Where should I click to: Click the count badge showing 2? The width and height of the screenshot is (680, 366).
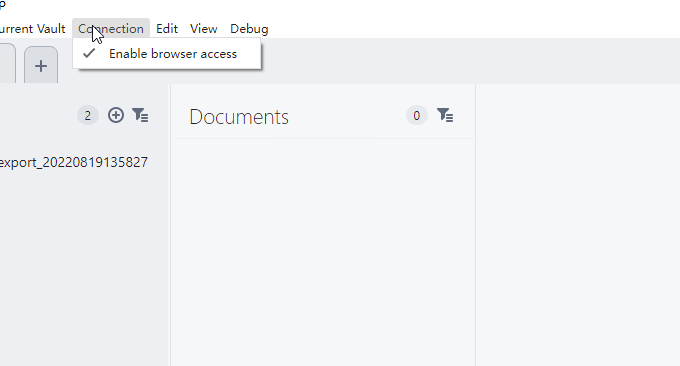click(x=88, y=116)
